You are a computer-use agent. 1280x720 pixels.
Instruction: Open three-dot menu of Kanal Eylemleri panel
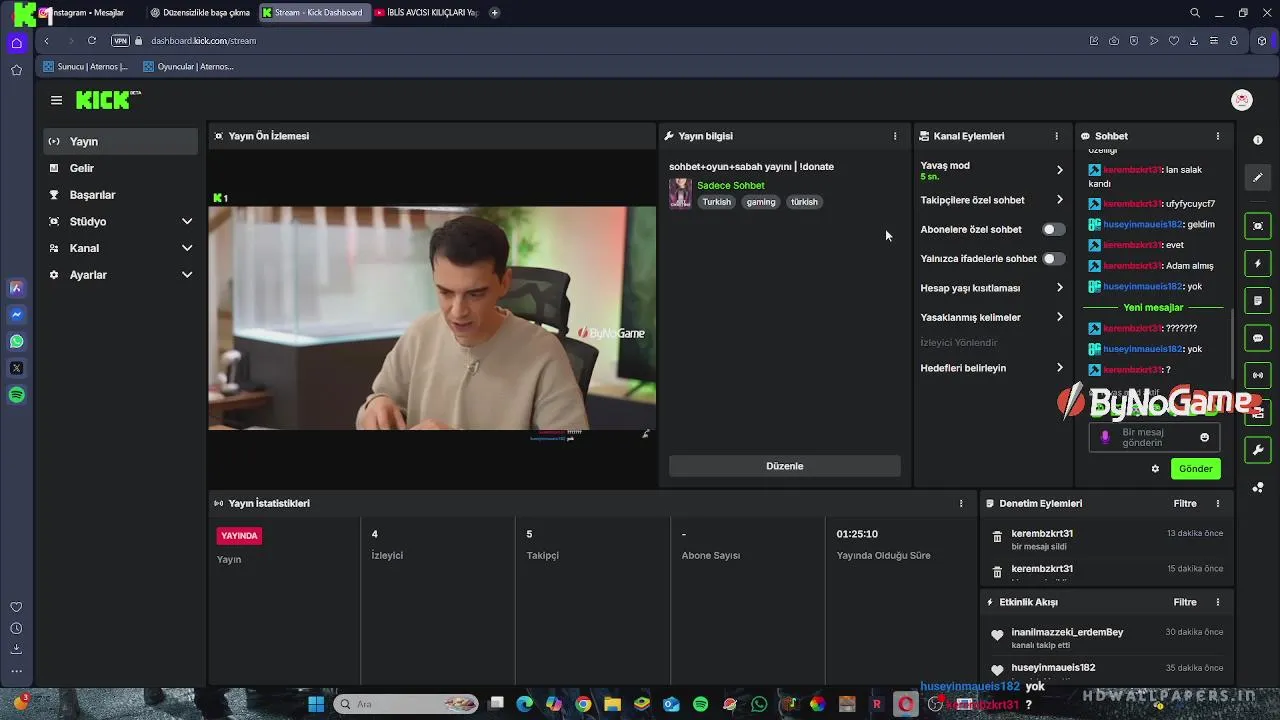coord(1056,136)
